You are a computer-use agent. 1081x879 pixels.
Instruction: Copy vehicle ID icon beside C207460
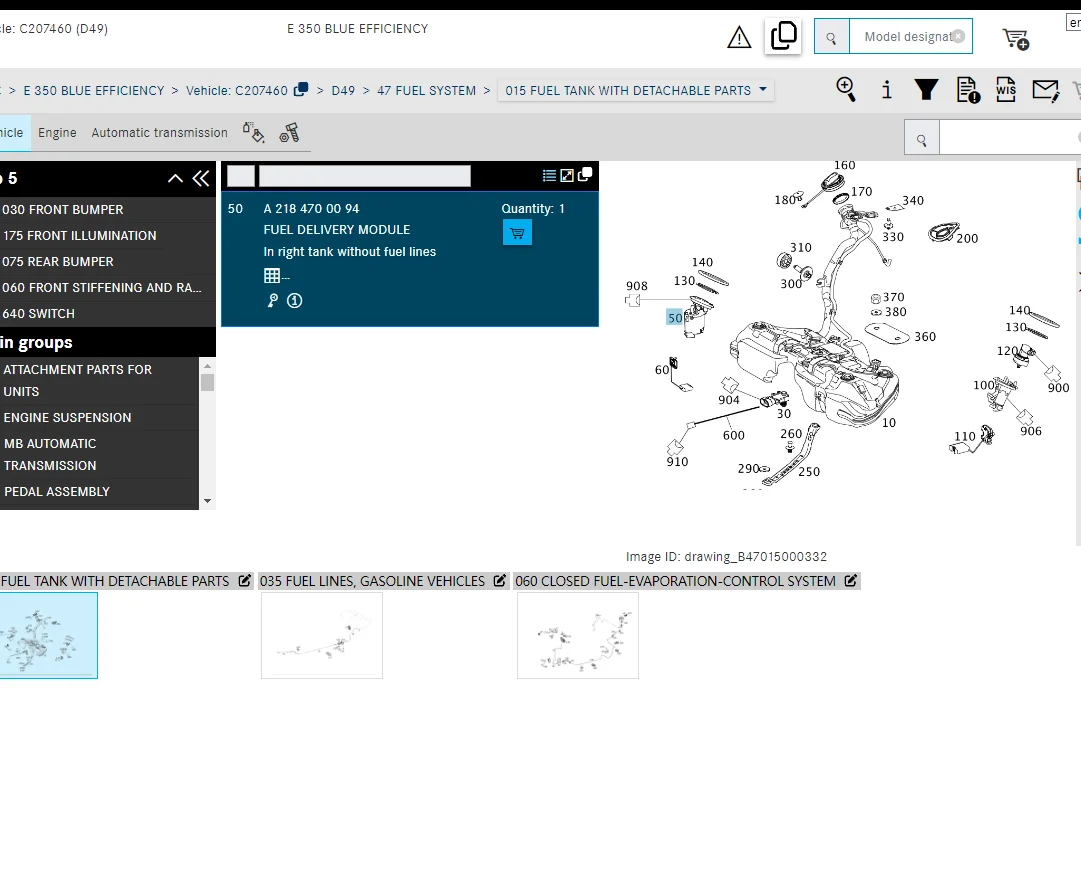pyautogui.click(x=301, y=90)
